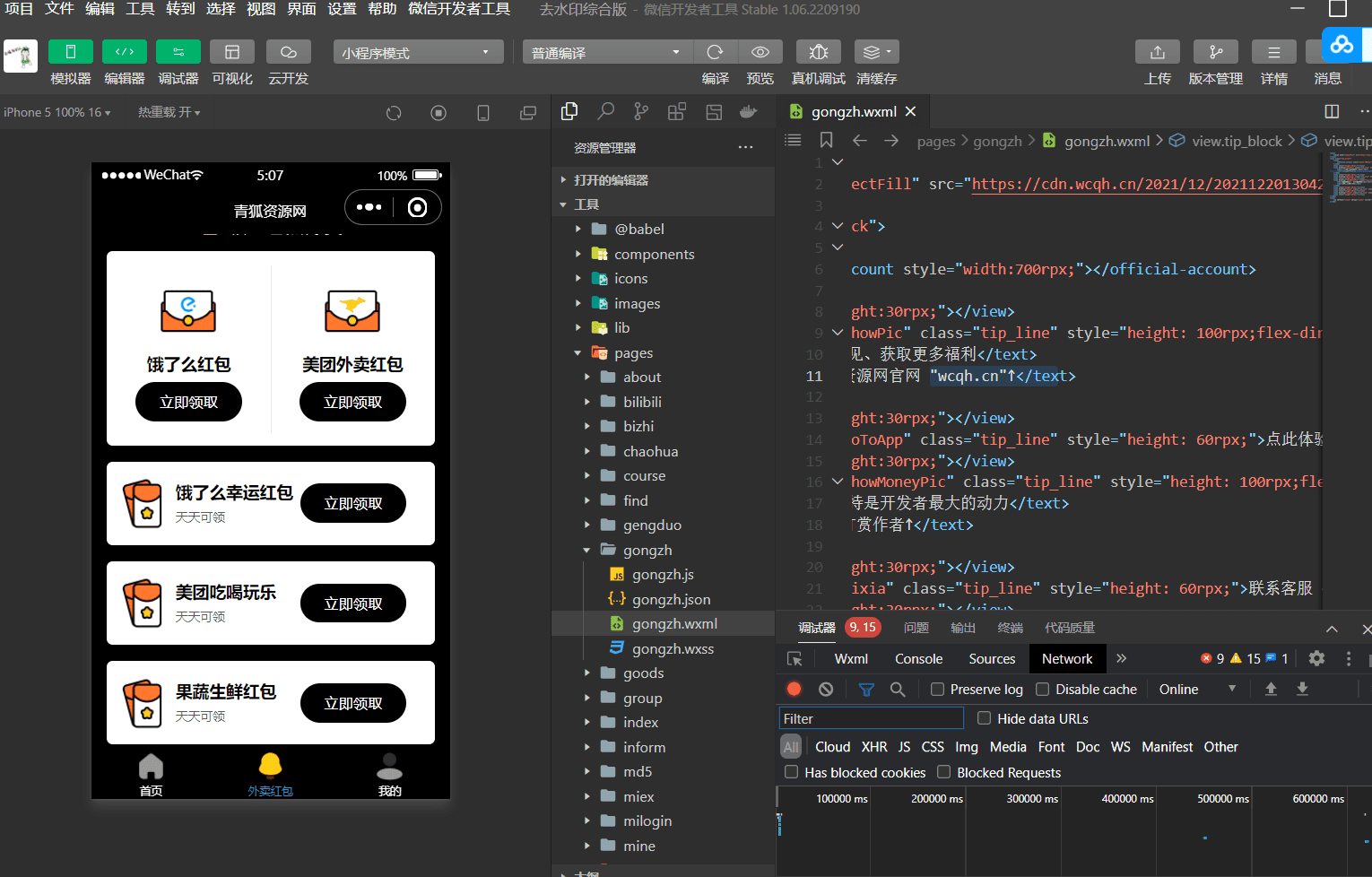Click the editor bookmark icon
Screen dimensions: 1372x877
point(827,140)
